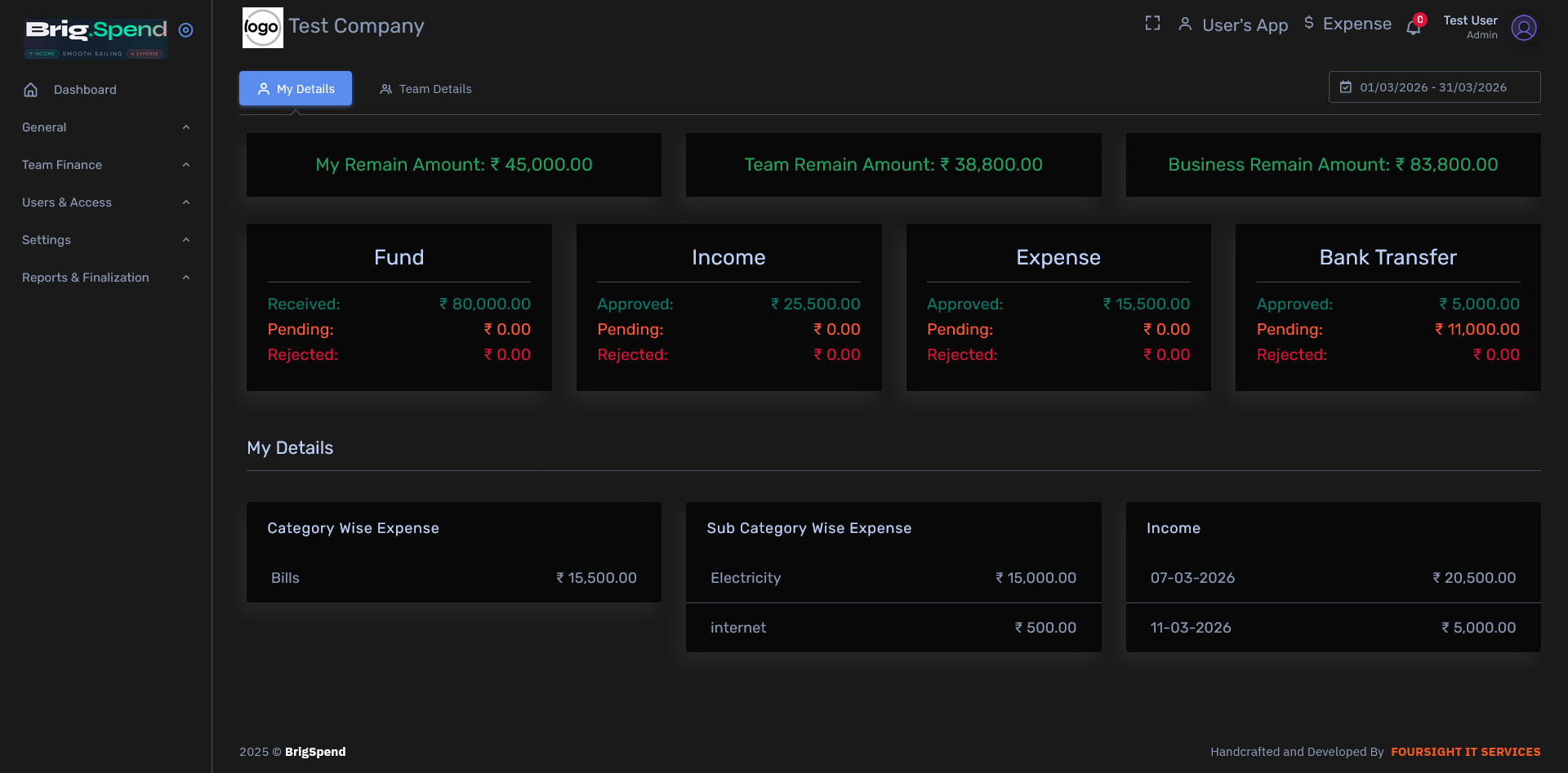Expand the Settings sidebar group
The height and width of the screenshot is (773, 1568).
[105, 240]
